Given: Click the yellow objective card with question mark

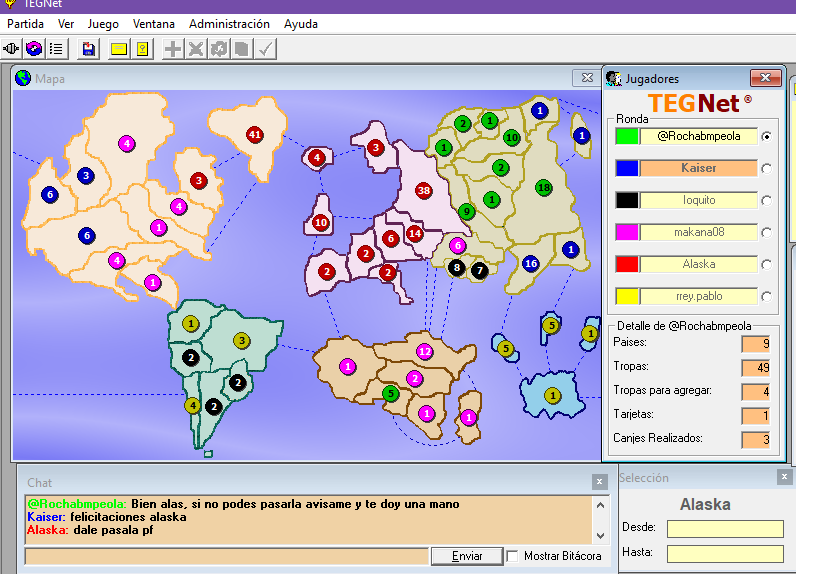Looking at the screenshot, I should [x=142, y=48].
